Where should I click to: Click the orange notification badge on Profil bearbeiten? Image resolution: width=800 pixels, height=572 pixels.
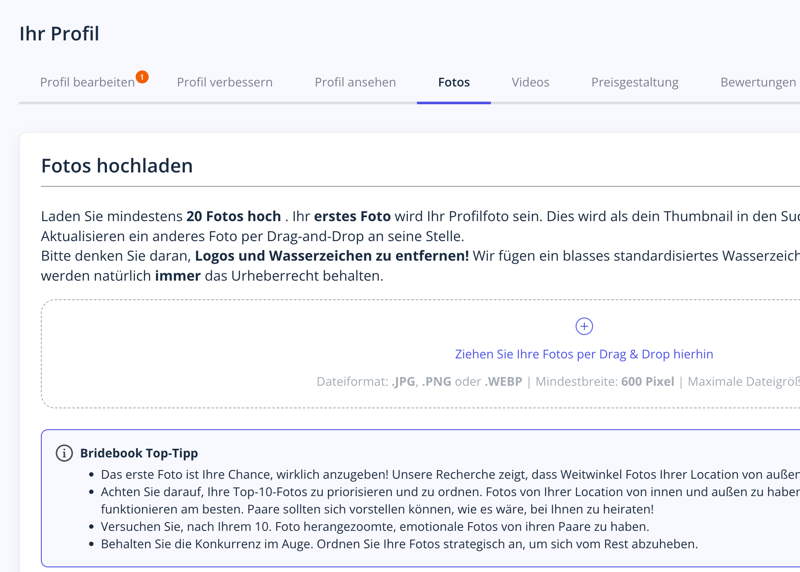click(x=142, y=77)
